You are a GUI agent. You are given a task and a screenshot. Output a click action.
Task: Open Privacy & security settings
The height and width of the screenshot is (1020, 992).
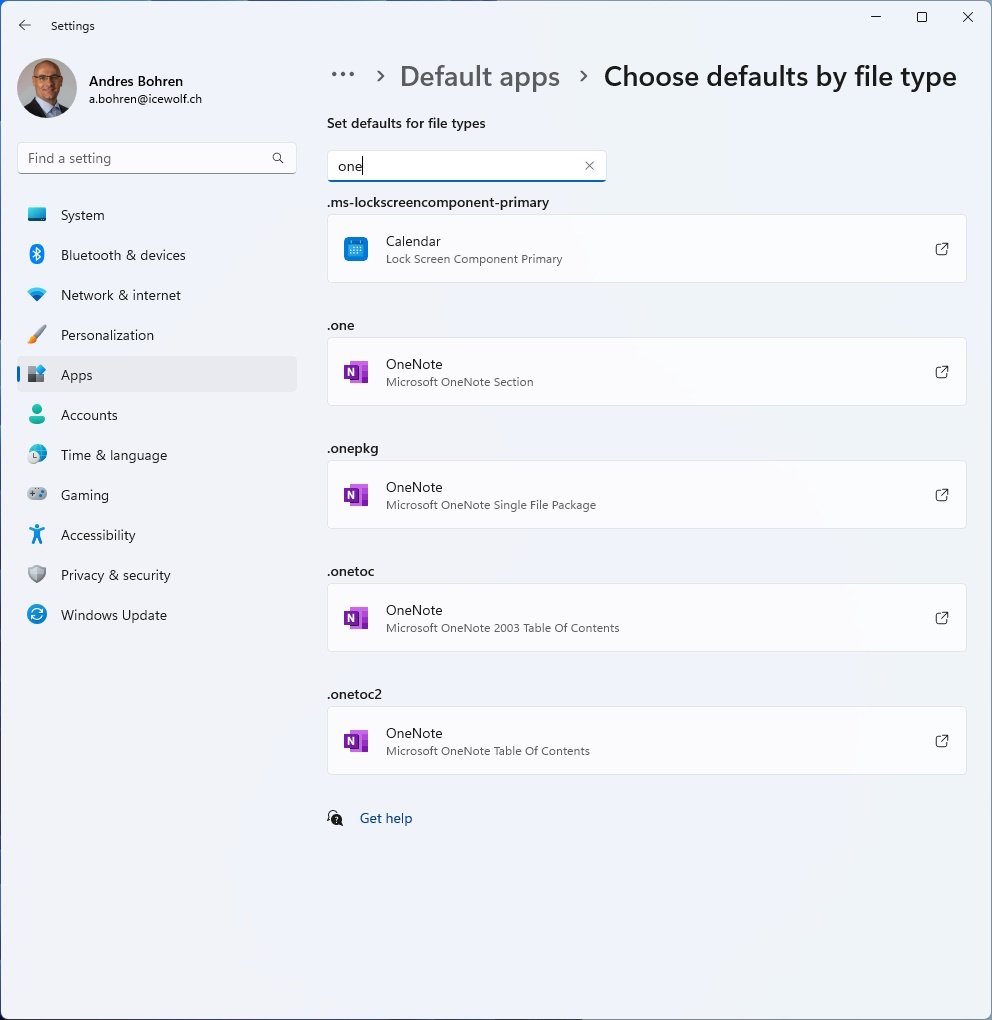coord(157,575)
